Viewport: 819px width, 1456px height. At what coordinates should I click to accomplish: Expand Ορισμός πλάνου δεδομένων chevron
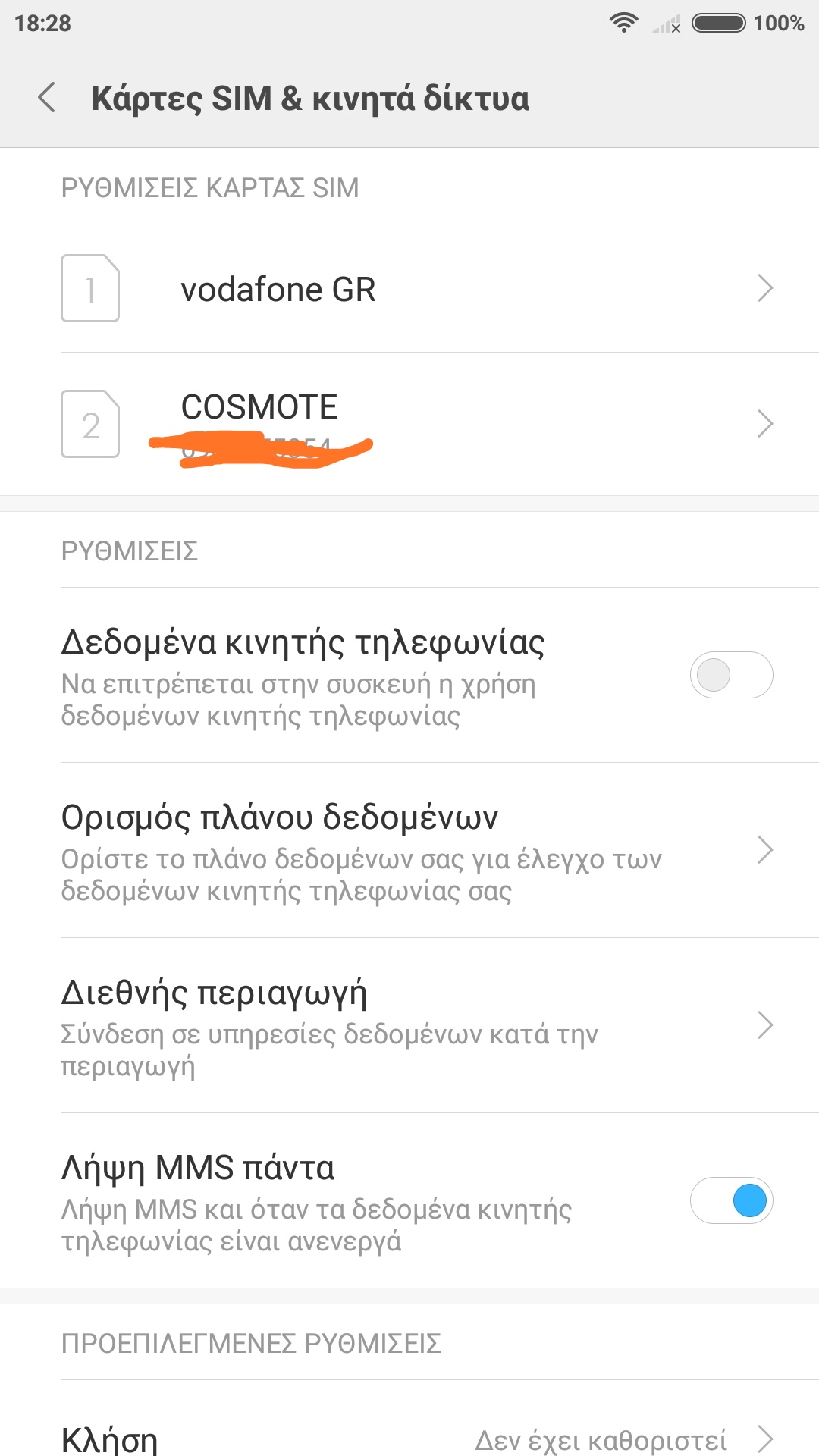point(765,850)
